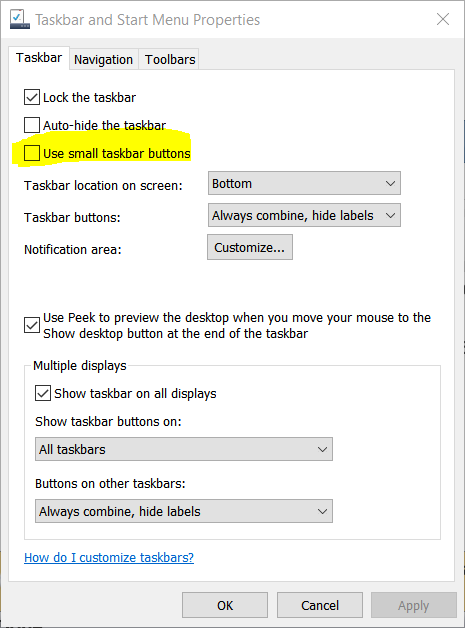
Task: Click the Apply button
Action: pos(414,605)
